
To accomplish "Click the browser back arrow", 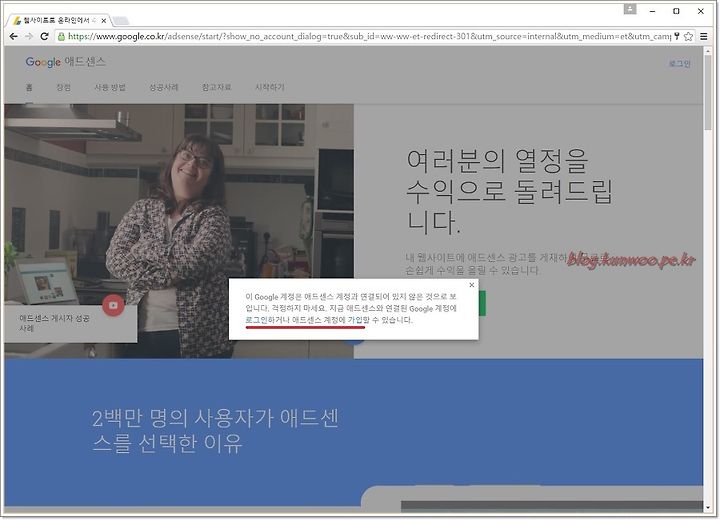I will [13, 36].
